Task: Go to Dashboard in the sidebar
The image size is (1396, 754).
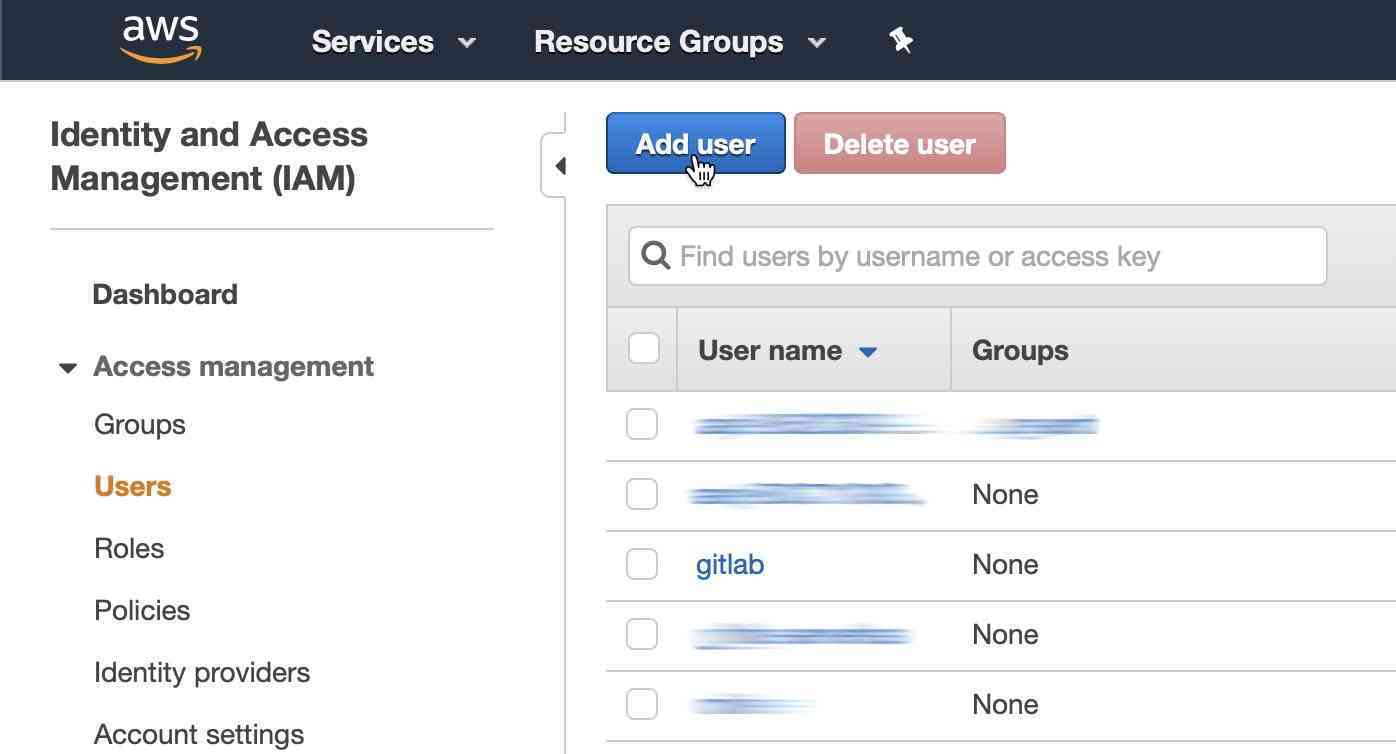Action: [x=165, y=295]
